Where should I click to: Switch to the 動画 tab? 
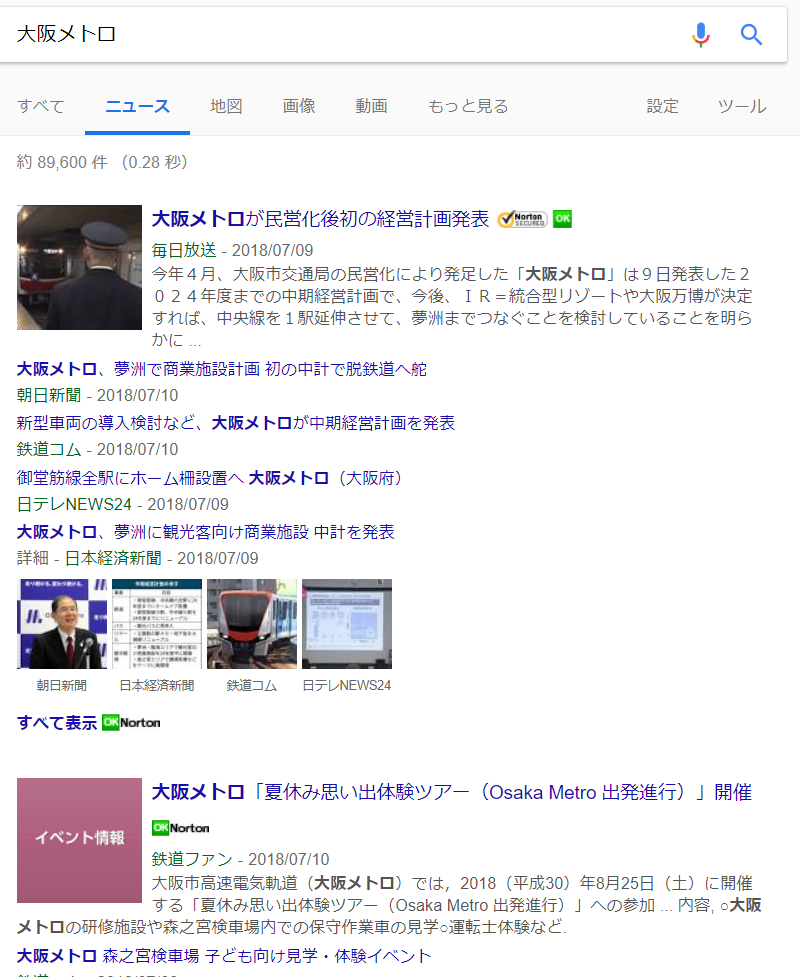371,107
